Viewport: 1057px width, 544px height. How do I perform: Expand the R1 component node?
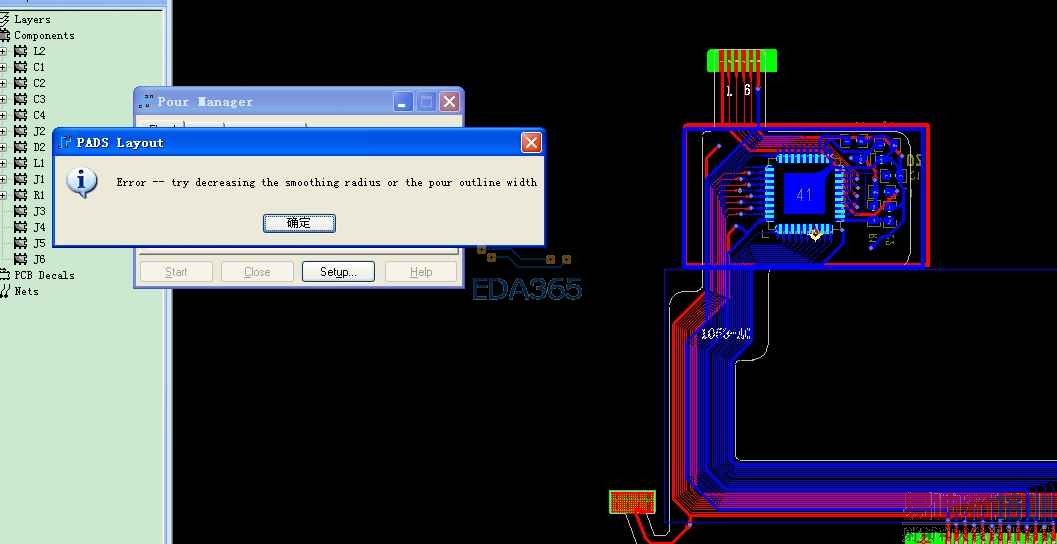pyautogui.click(x=3, y=195)
